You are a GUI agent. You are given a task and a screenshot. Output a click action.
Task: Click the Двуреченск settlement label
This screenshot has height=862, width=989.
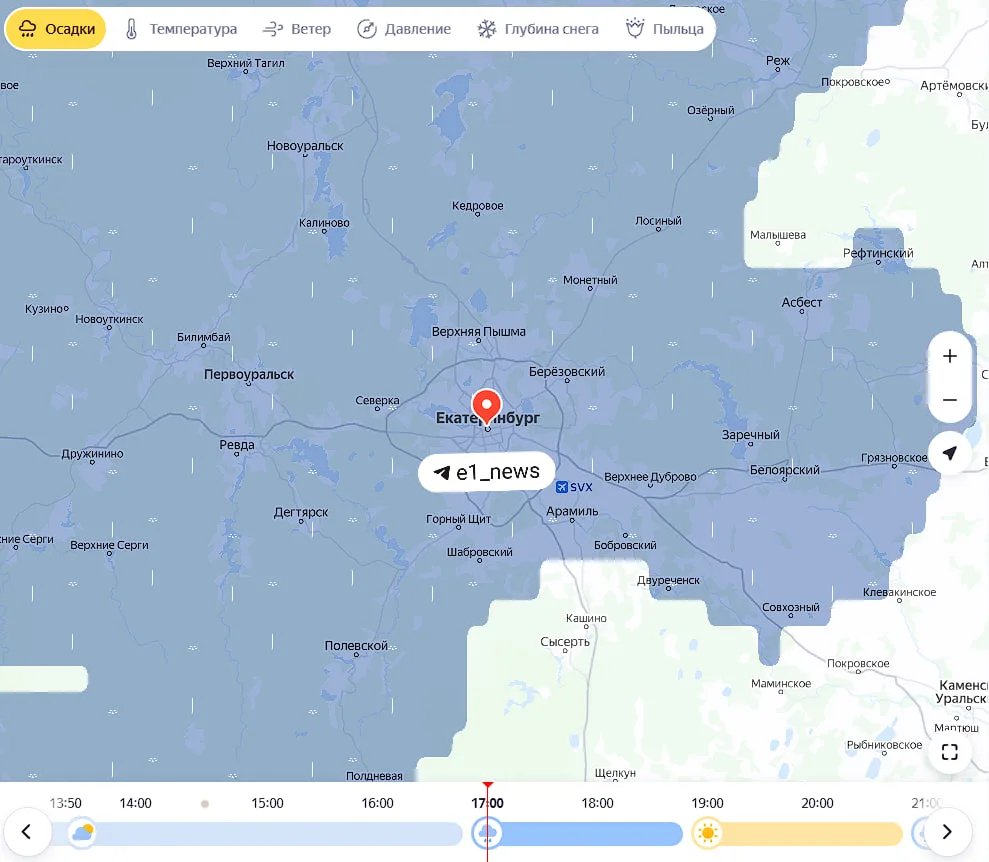tap(669, 580)
